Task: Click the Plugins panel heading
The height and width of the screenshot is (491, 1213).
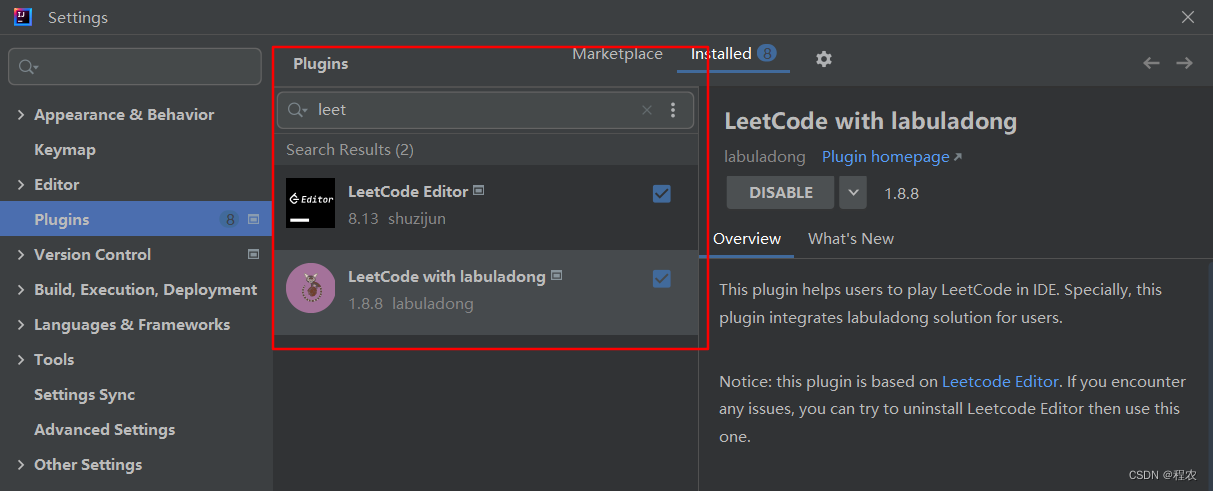Action: 321,64
